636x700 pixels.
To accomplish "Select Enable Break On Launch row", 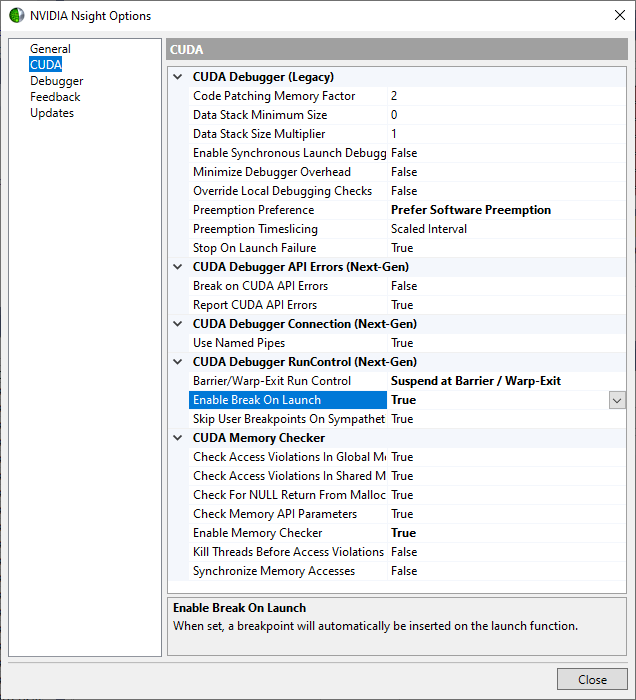I will (288, 400).
